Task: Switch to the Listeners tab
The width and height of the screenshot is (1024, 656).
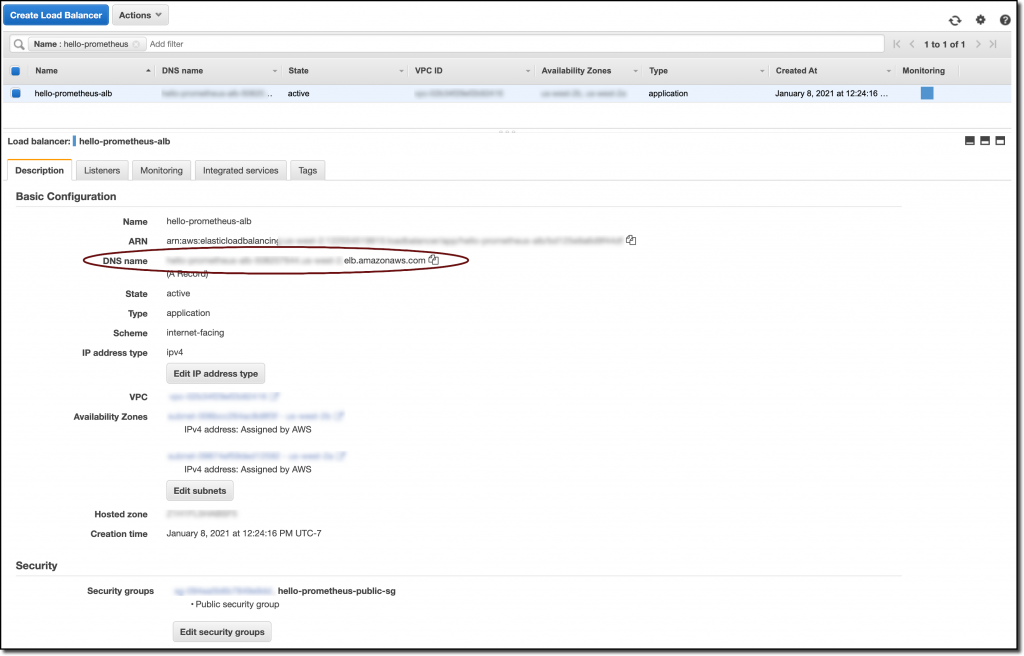Action: [x=101, y=170]
